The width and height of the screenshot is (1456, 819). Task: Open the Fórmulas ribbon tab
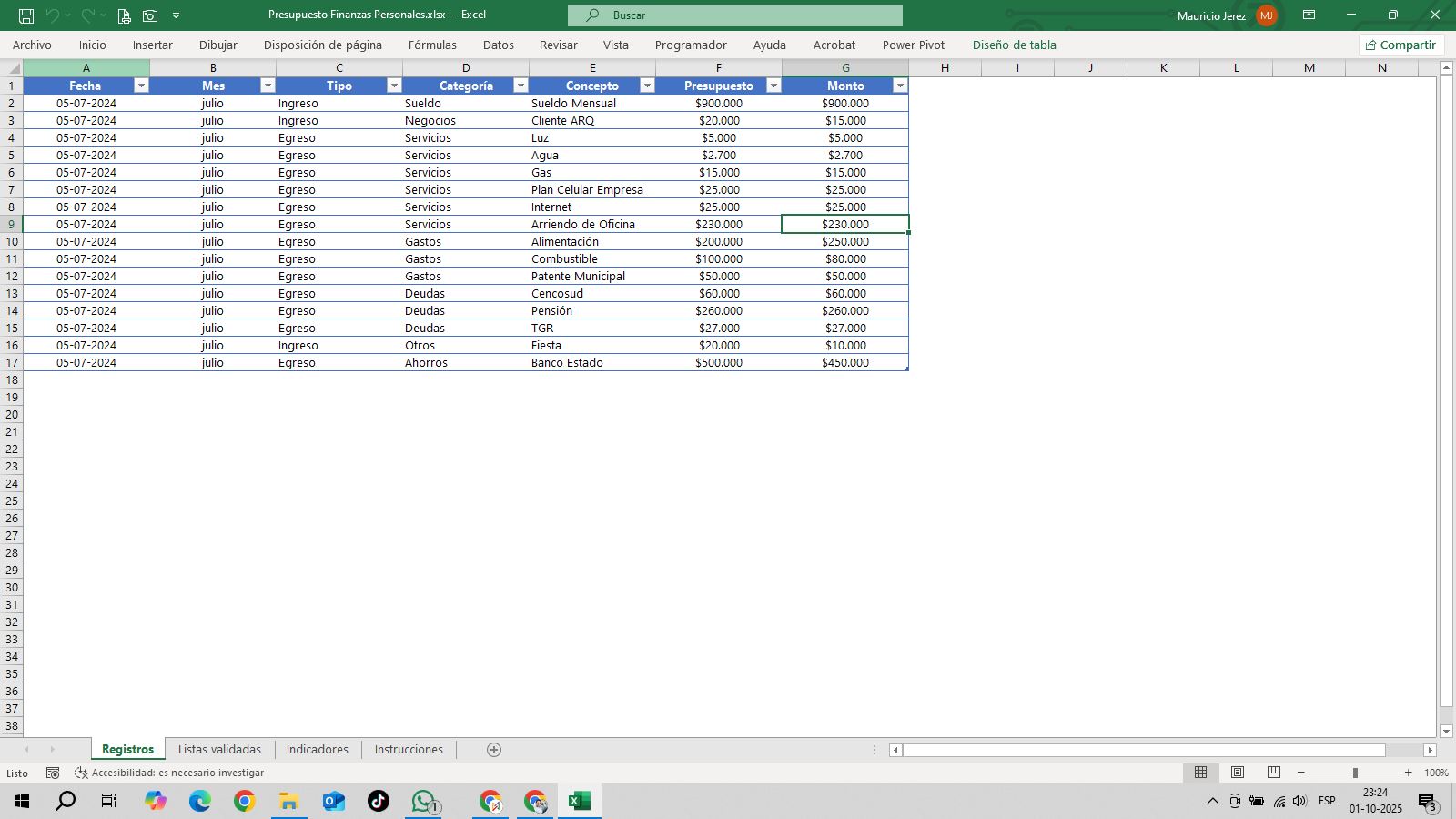point(432,45)
